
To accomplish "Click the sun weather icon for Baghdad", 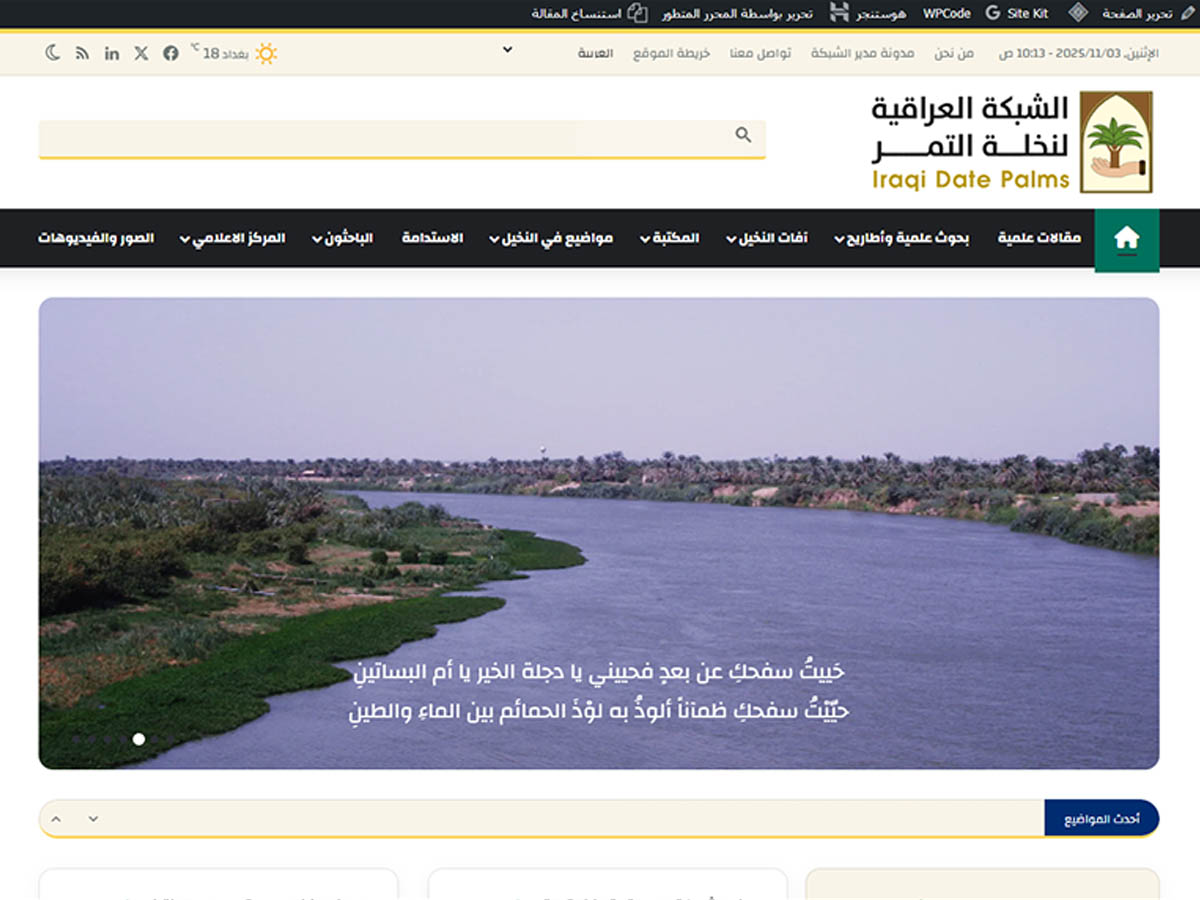I will (x=266, y=53).
